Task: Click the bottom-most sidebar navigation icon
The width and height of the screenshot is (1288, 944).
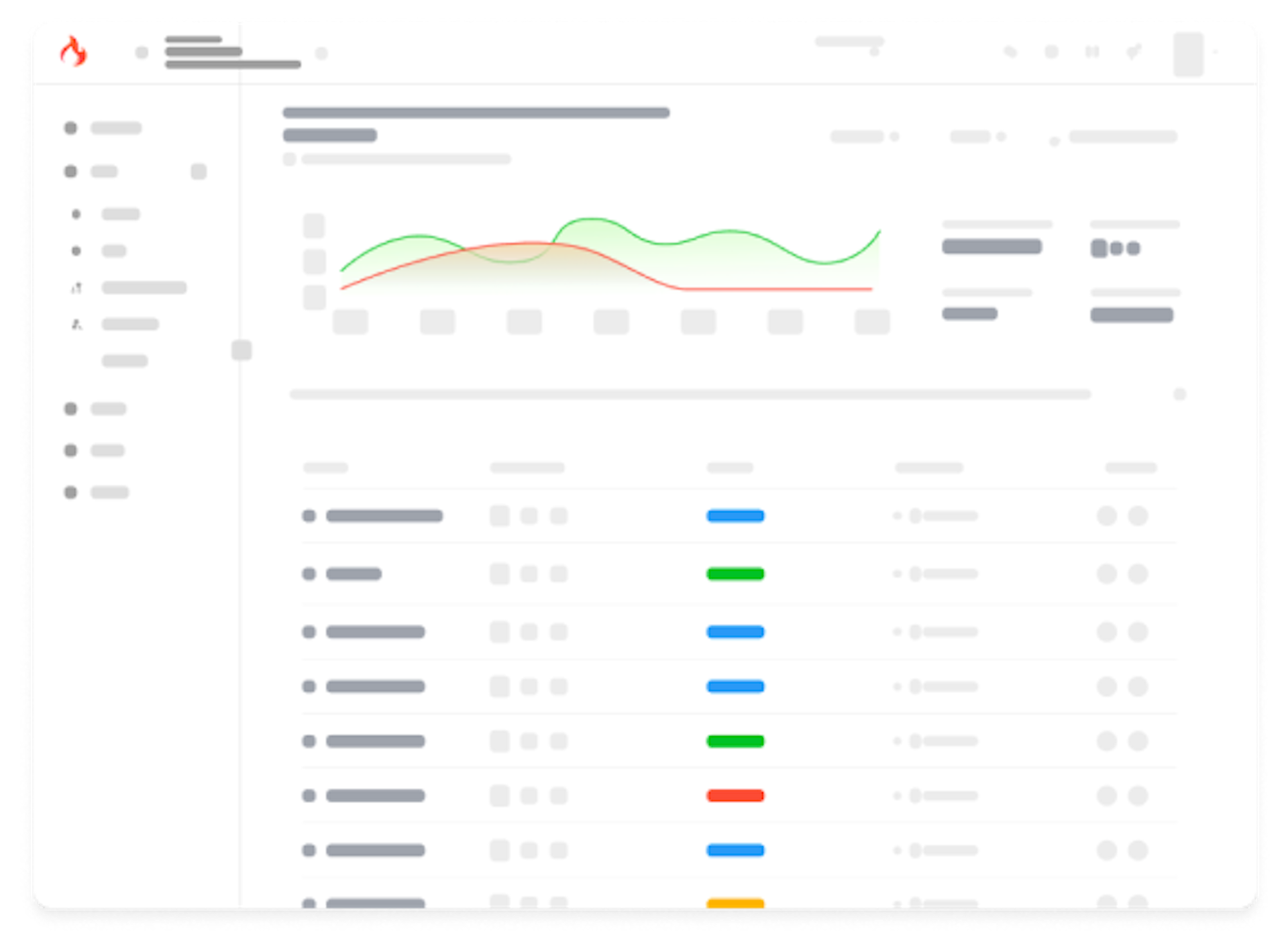Action: (x=70, y=492)
